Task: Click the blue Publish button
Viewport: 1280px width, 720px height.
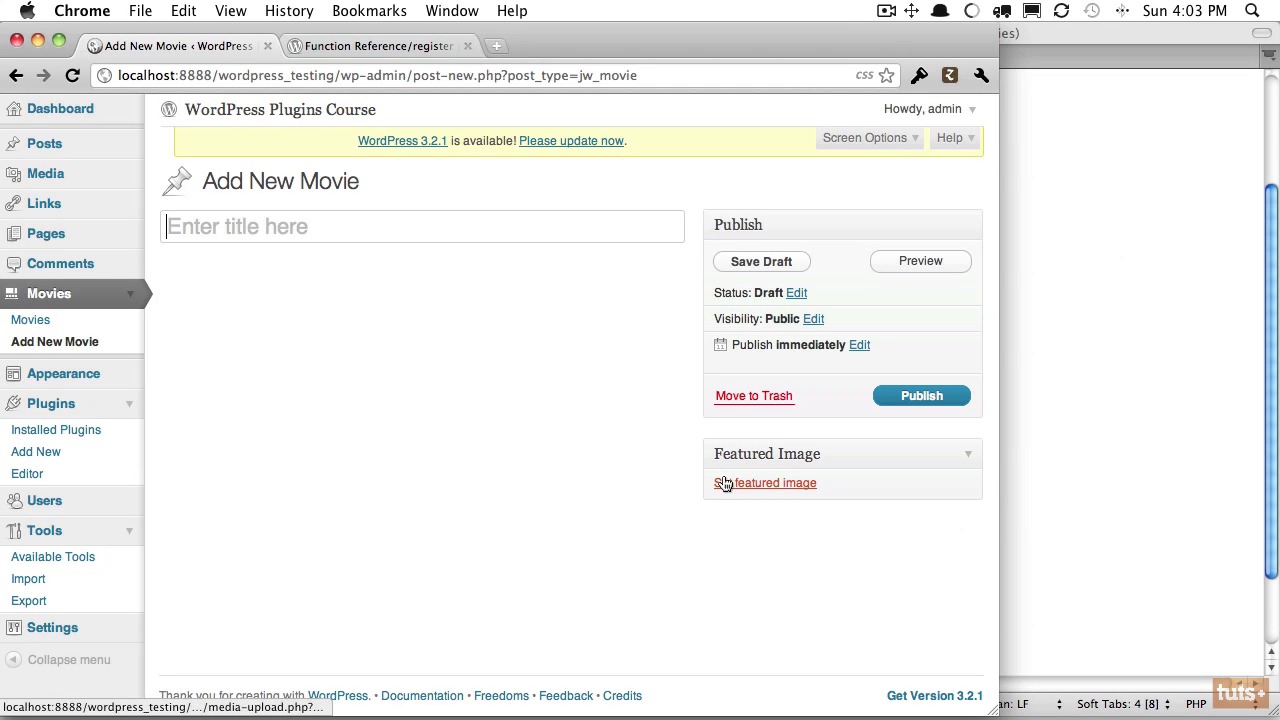Action: [922, 396]
